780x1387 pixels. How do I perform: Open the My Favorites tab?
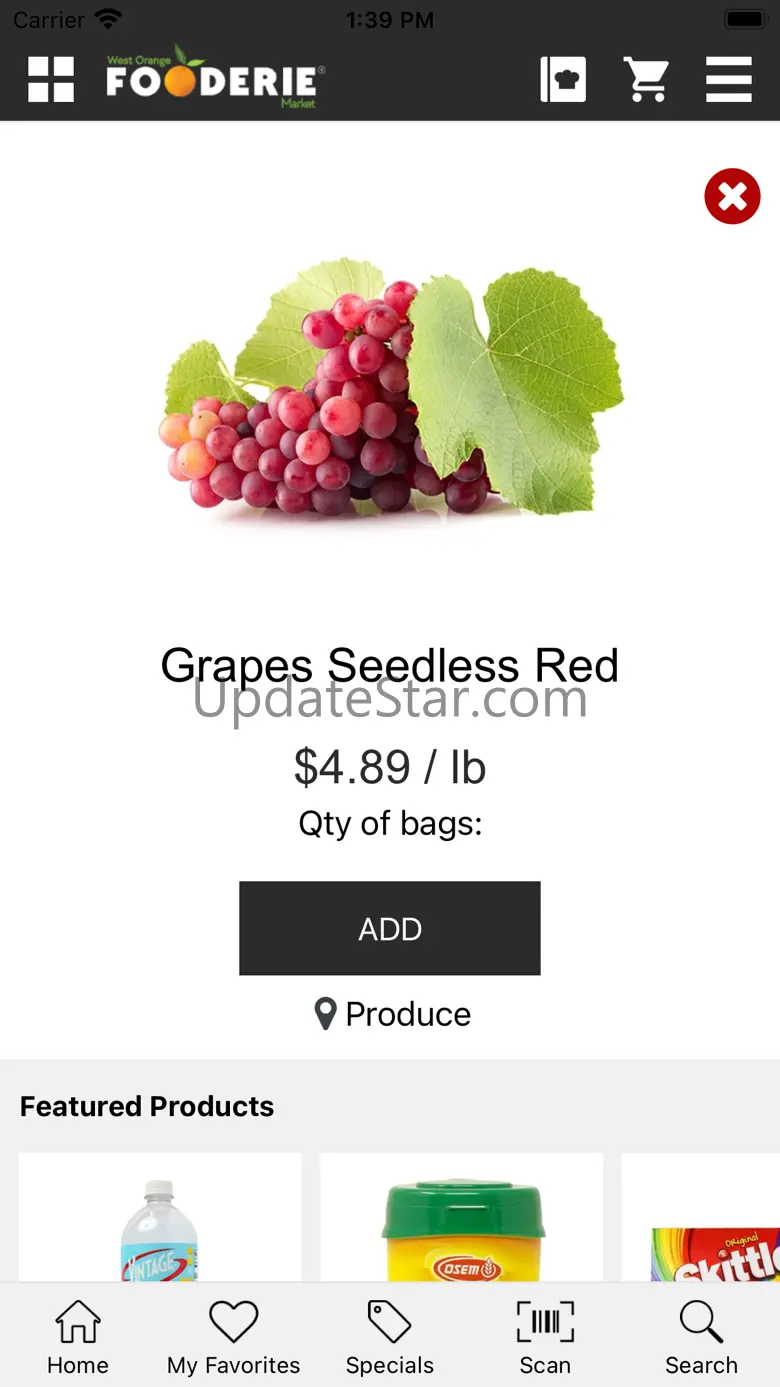click(x=233, y=1336)
